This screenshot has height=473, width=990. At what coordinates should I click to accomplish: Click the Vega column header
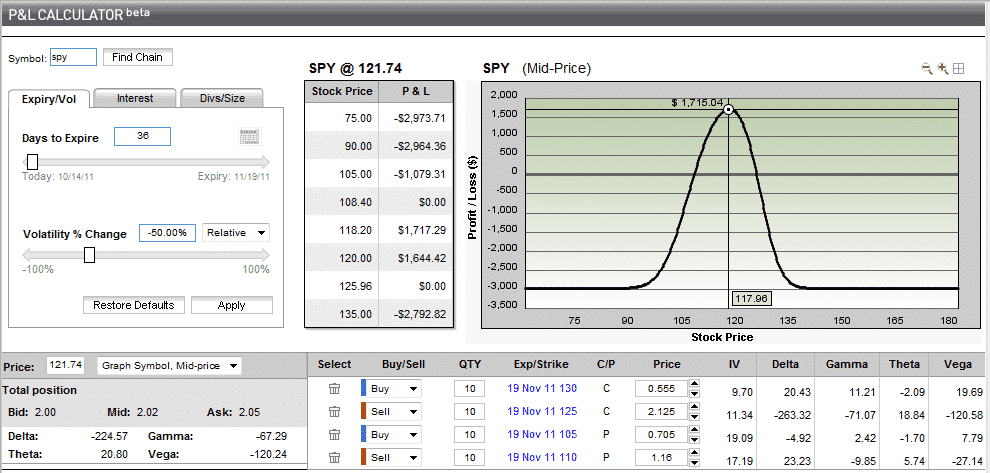tap(958, 364)
